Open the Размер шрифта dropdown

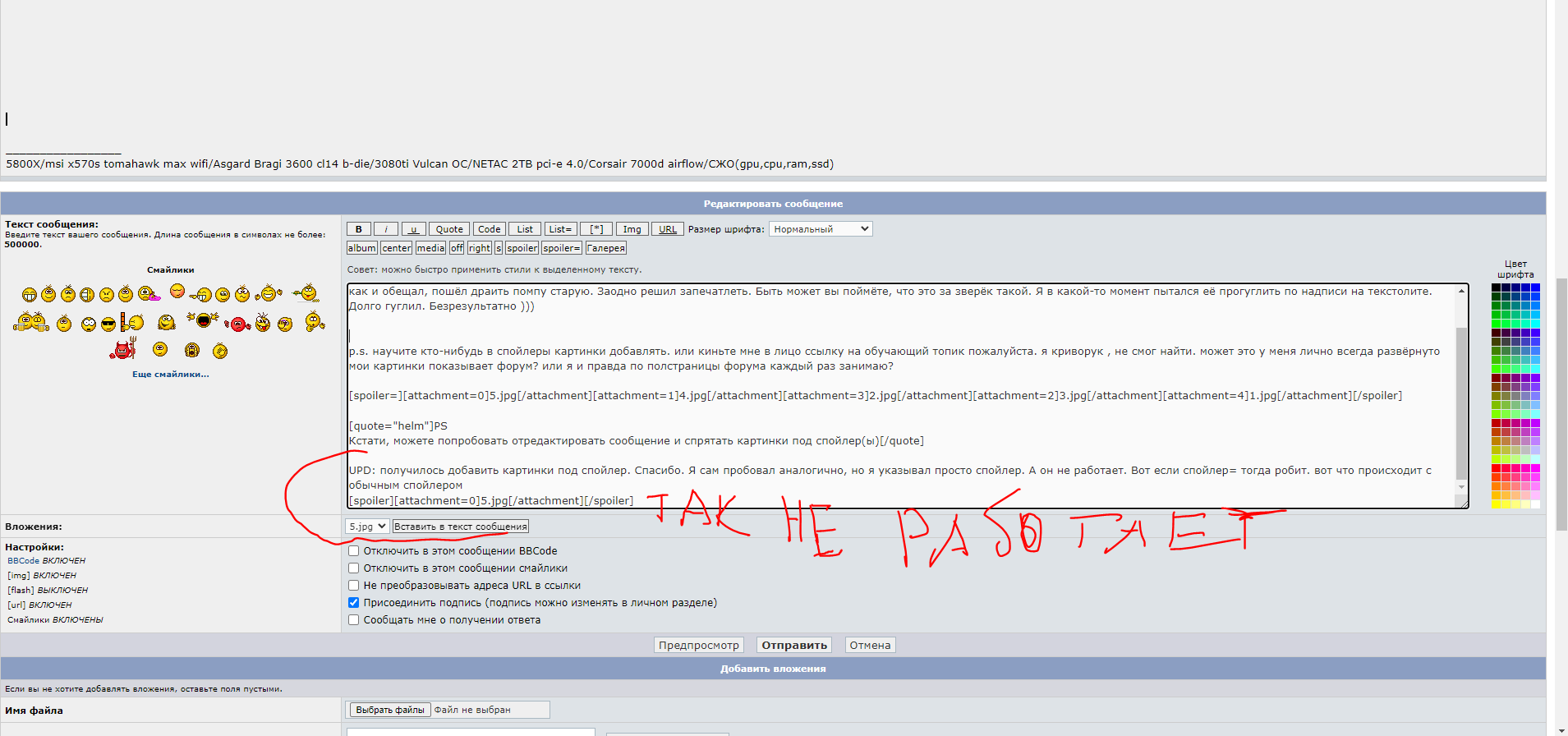point(821,229)
